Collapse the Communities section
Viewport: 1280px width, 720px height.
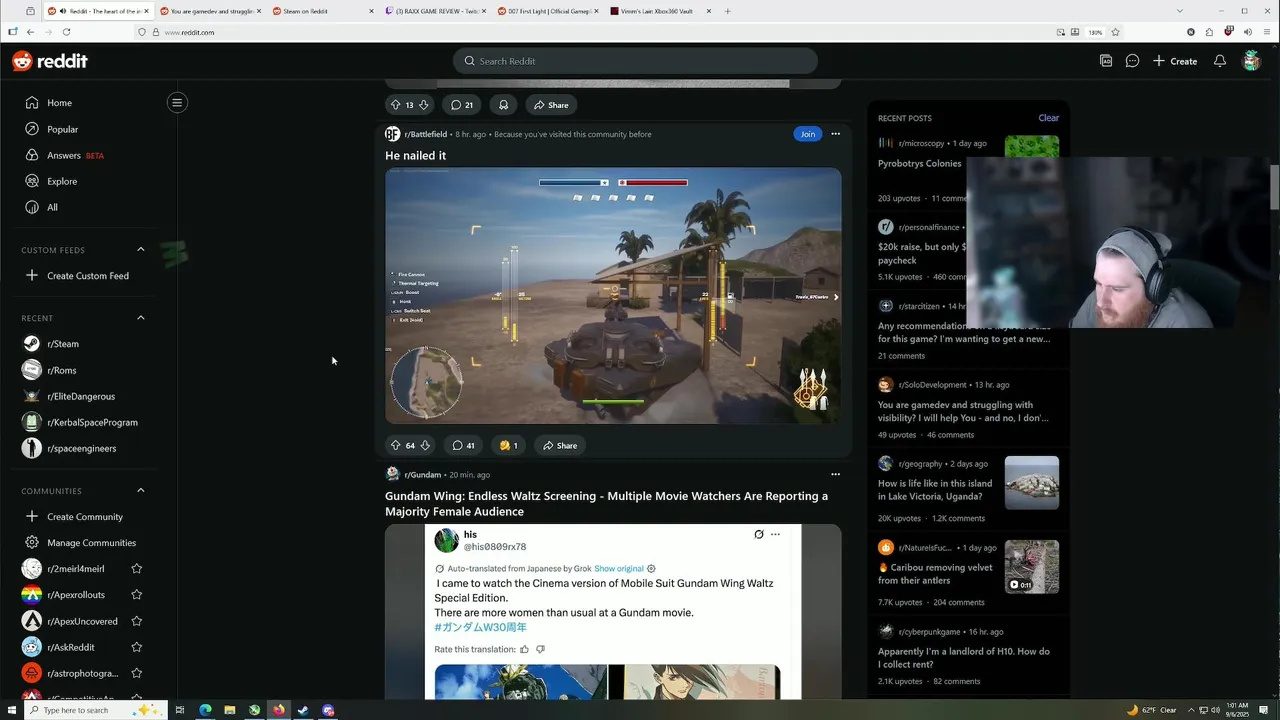point(140,490)
